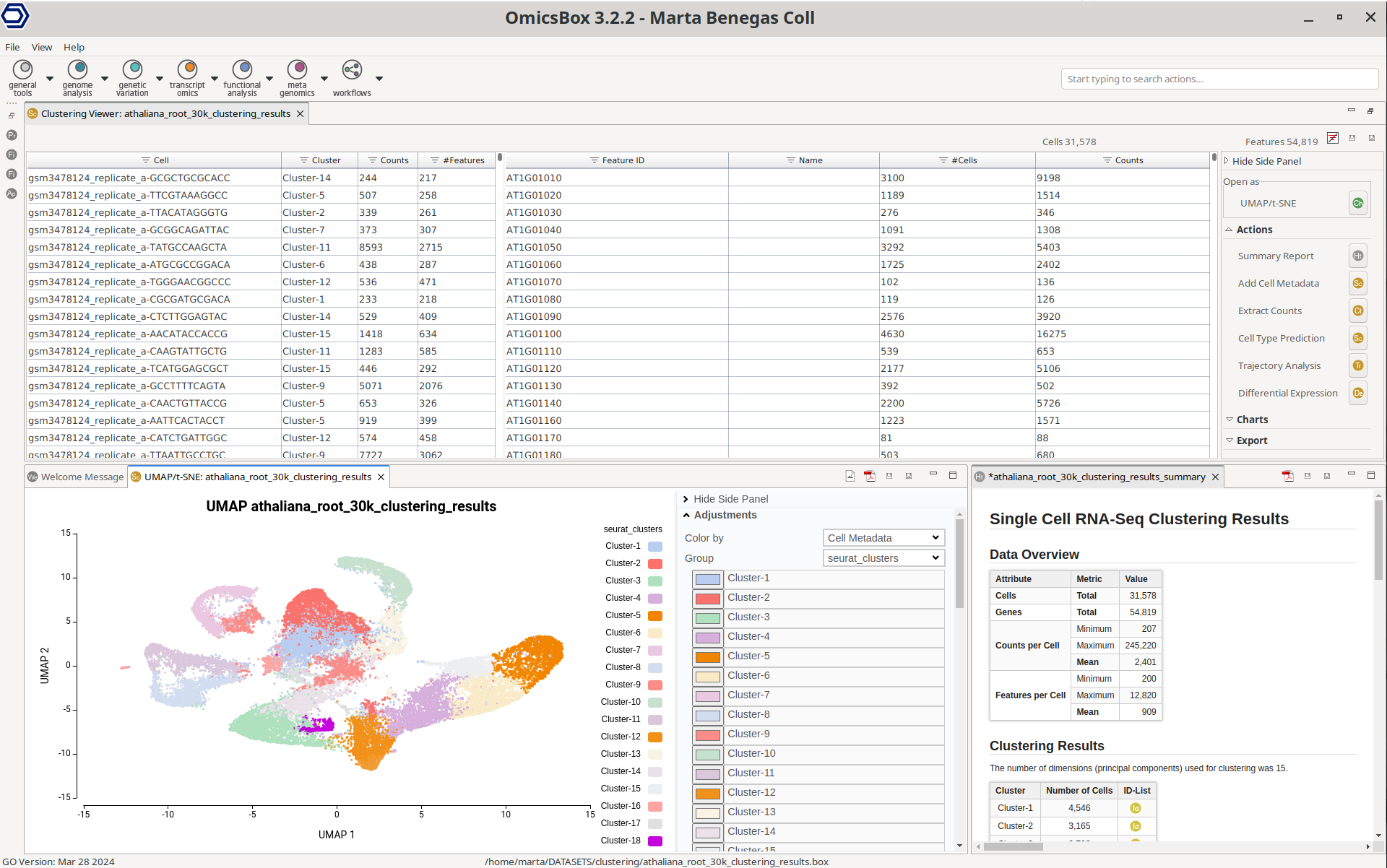Click the Differential Expression action icon
Screen dimensions: 1387x868
[1358, 393]
